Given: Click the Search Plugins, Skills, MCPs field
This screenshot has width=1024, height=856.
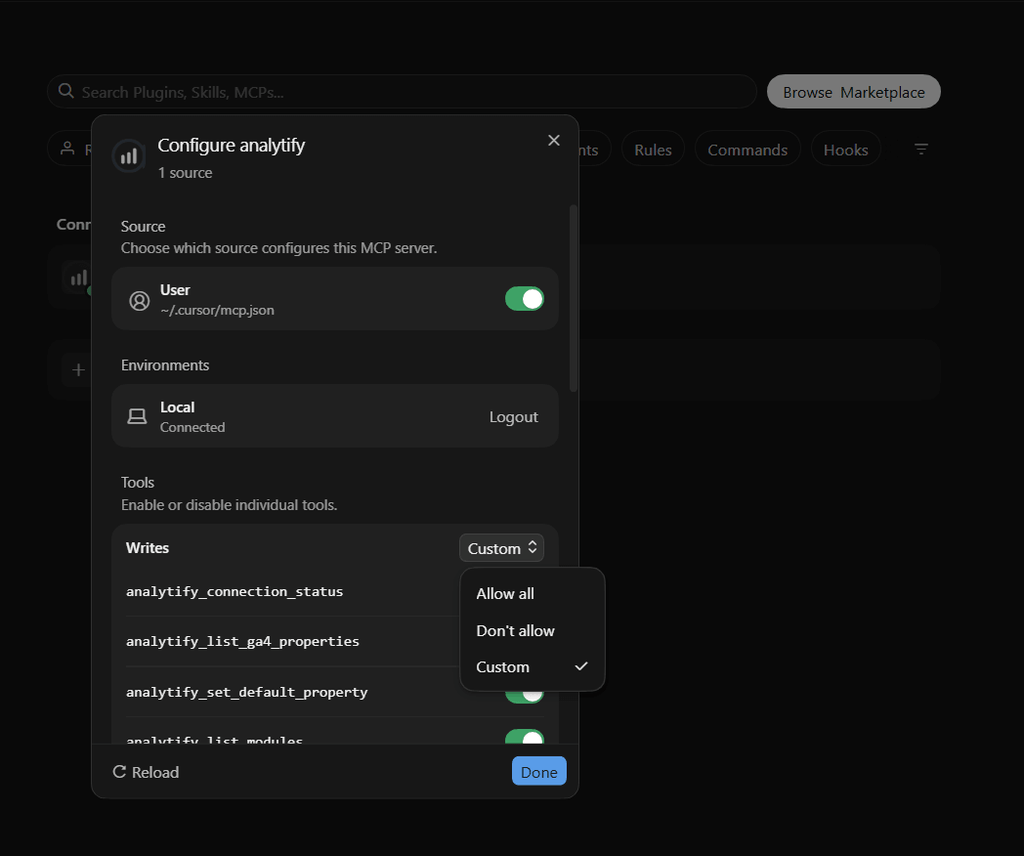Looking at the screenshot, I should [x=402, y=91].
